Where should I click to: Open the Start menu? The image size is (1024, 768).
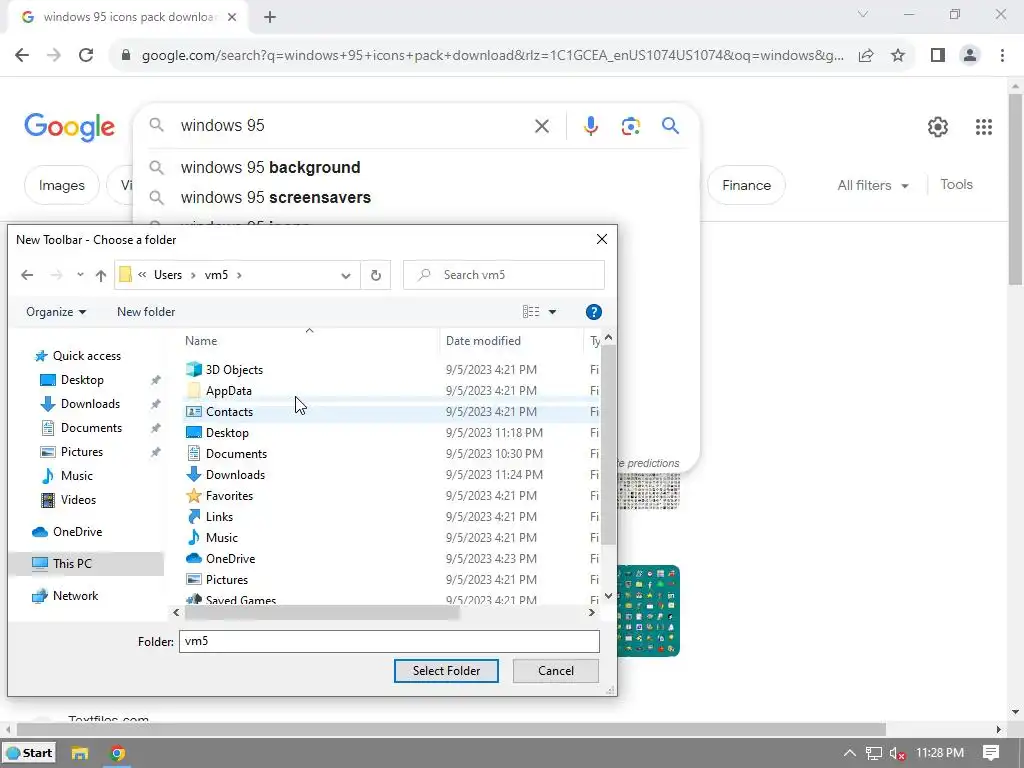tap(29, 753)
